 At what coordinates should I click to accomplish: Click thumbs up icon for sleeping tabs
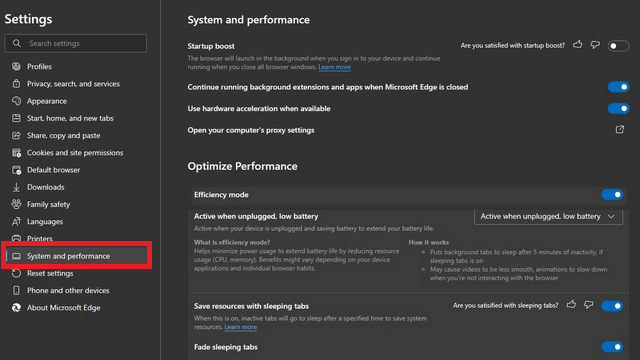tap(571, 304)
